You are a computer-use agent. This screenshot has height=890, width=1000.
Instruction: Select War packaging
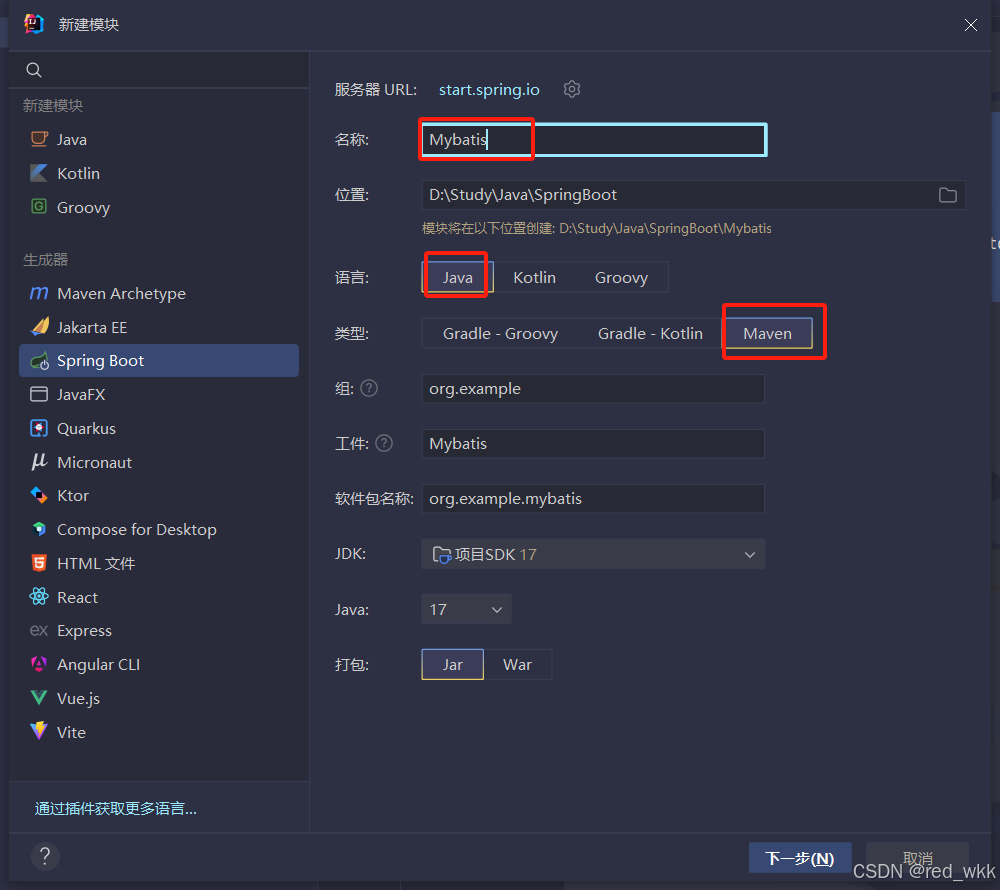(x=517, y=664)
